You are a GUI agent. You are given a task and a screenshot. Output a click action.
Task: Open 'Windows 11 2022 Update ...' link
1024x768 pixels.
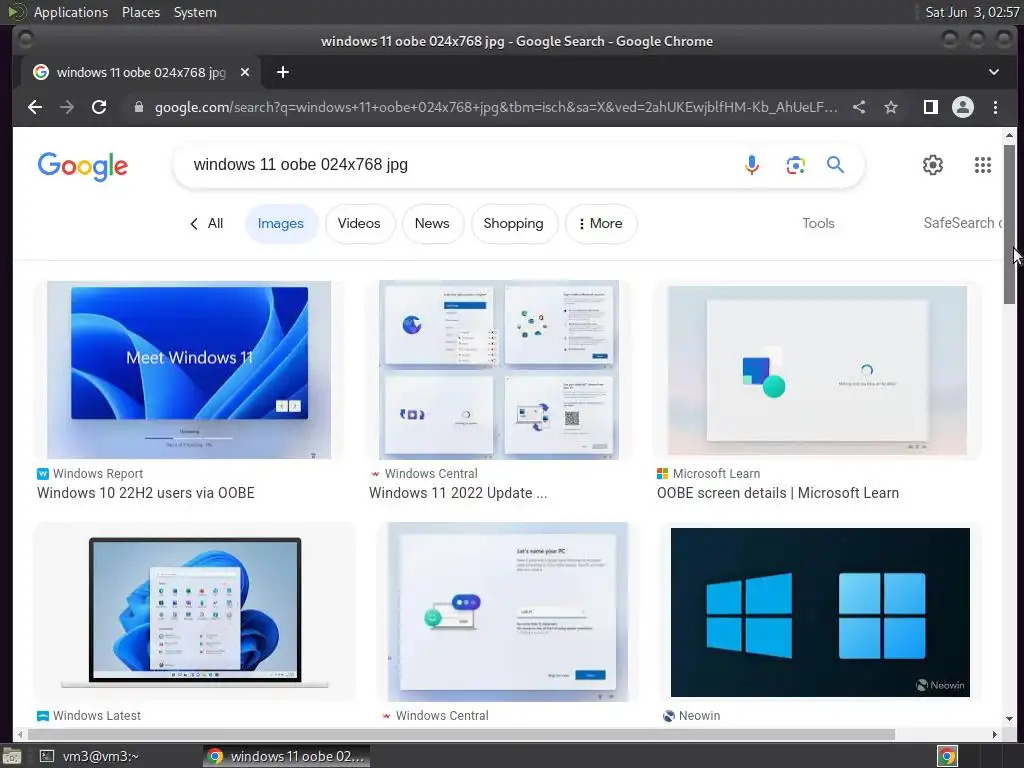pyautogui.click(x=458, y=493)
